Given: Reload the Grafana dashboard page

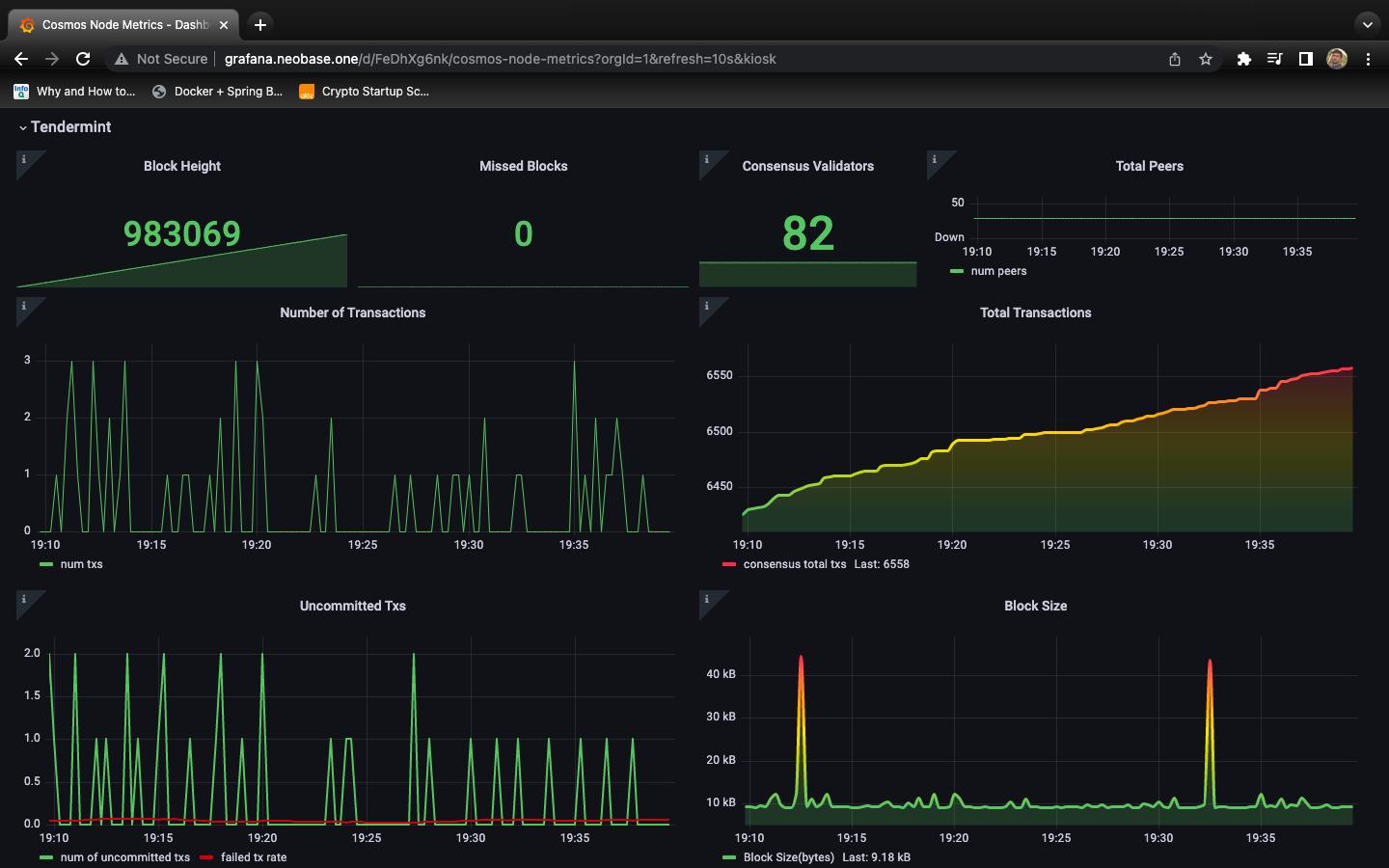Looking at the screenshot, I should pyautogui.click(x=83, y=59).
